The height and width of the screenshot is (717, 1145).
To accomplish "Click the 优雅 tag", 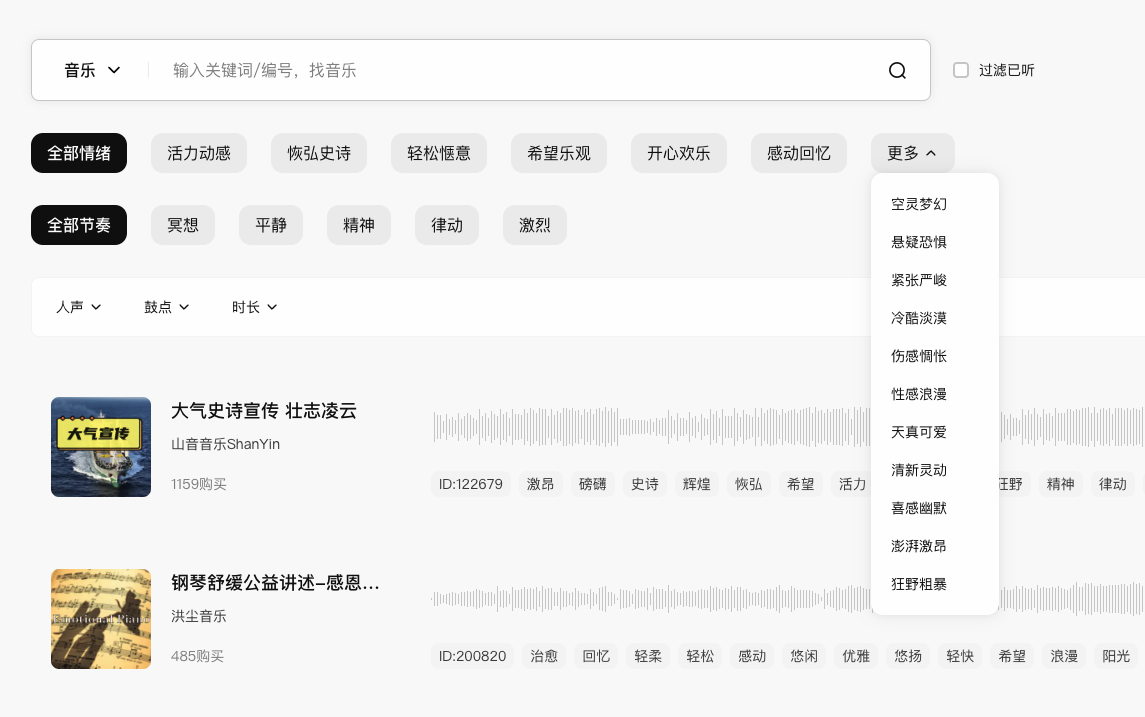I will (856, 656).
